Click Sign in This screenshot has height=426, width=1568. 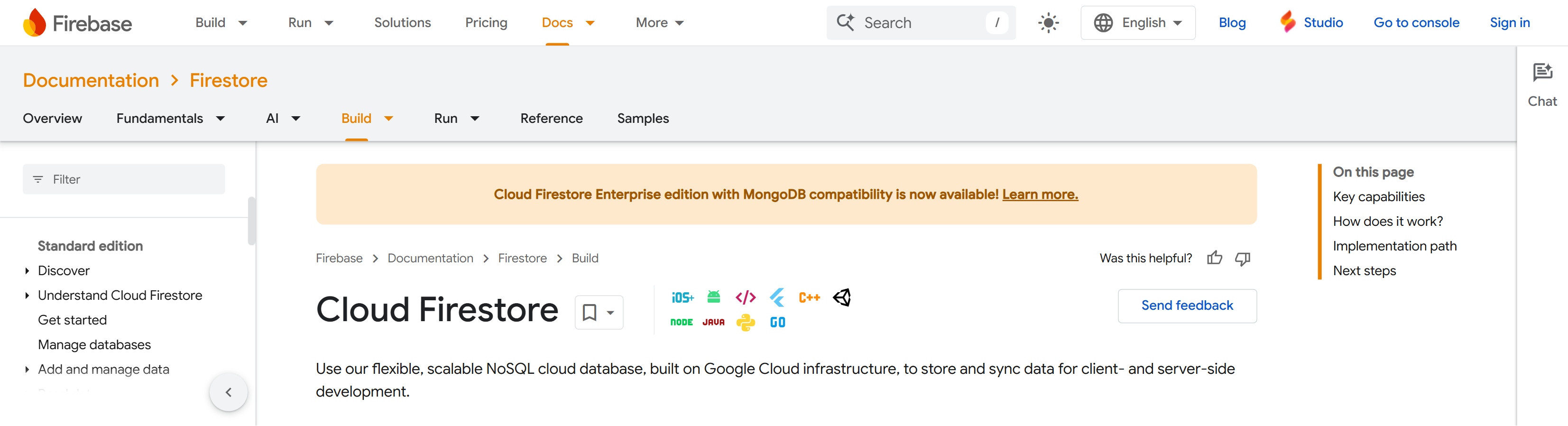pos(1509,22)
